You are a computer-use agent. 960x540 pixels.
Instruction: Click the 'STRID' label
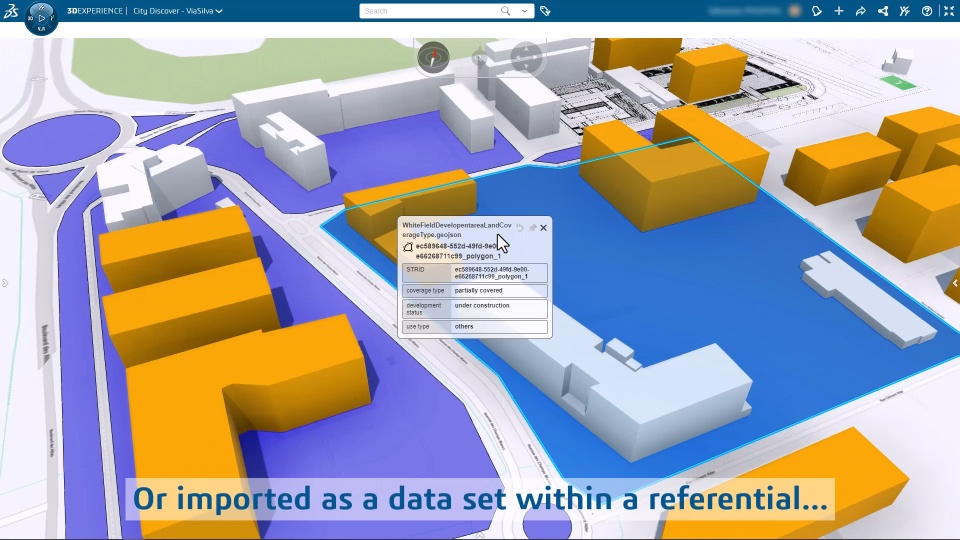(x=415, y=269)
